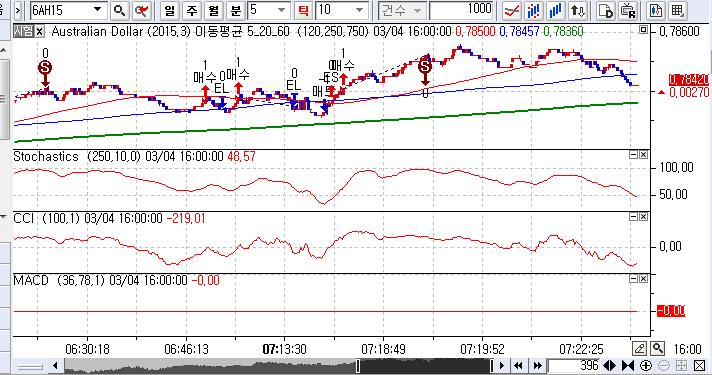
Task: Open the line chart type icon
Action: coord(512,10)
